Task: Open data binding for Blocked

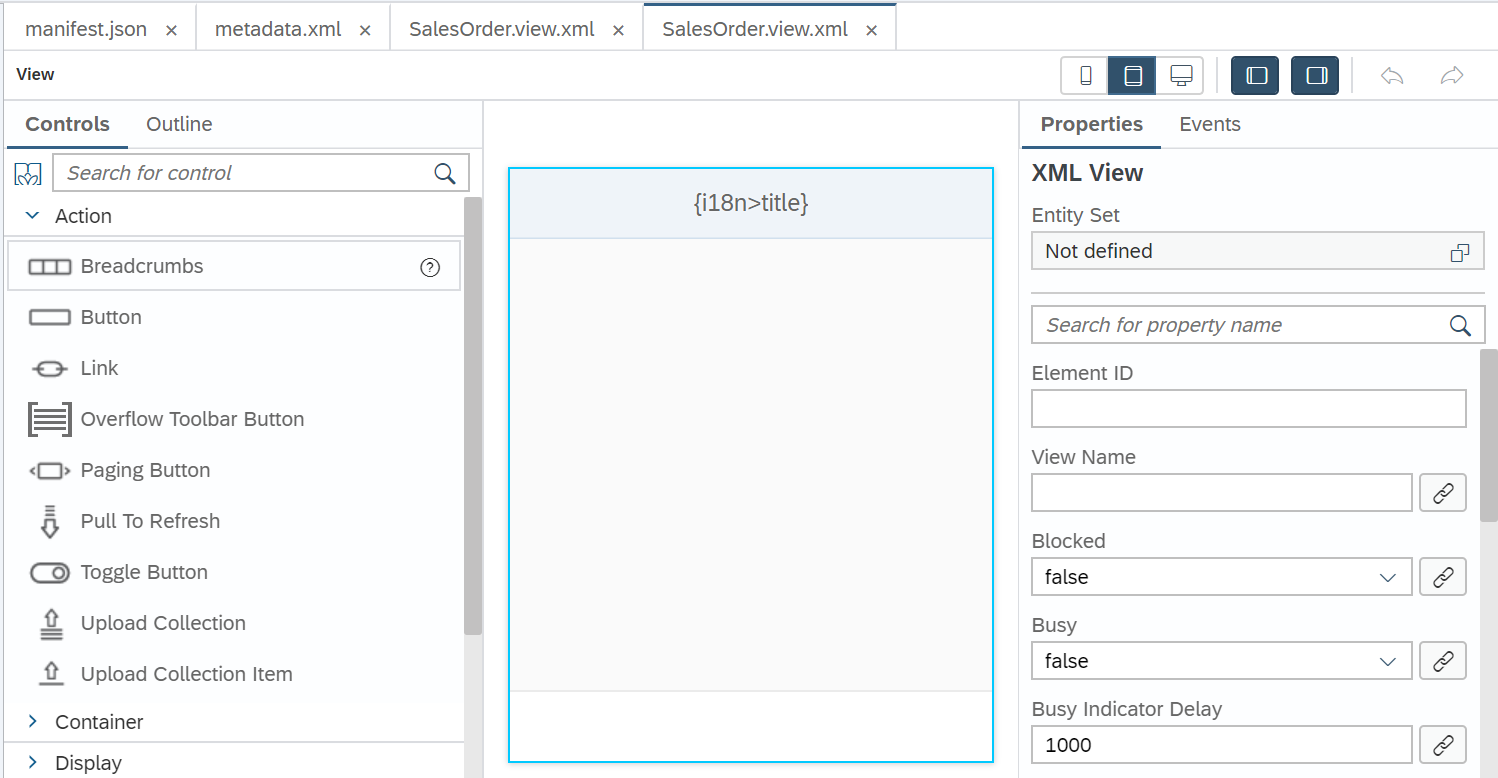Action: (1443, 577)
